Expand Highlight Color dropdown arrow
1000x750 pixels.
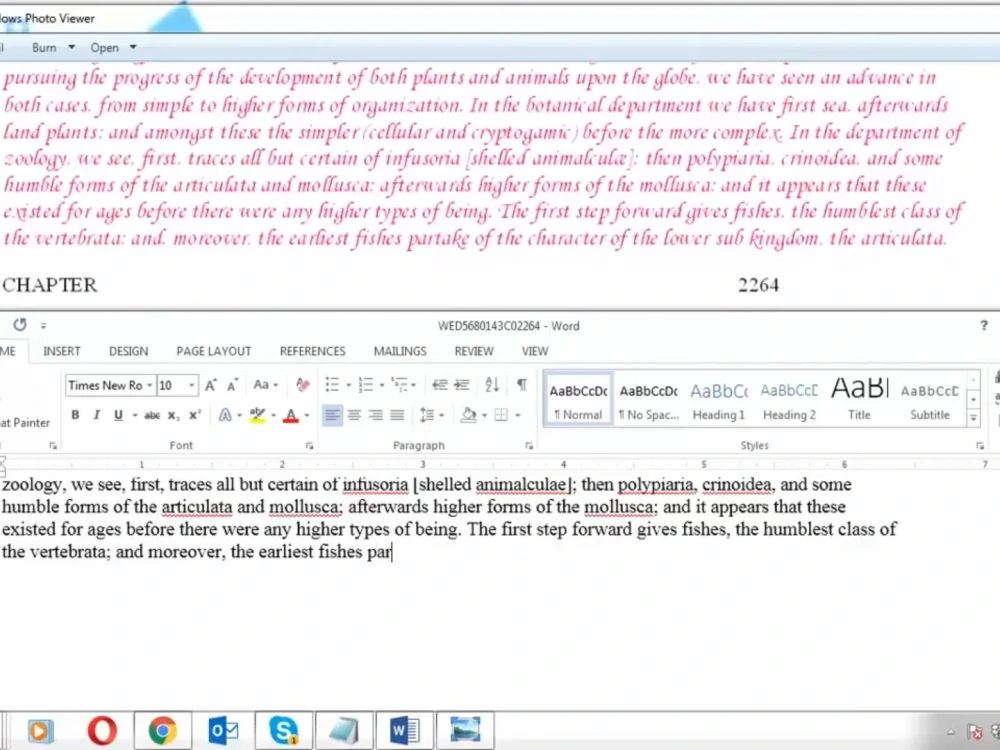click(274, 416)
